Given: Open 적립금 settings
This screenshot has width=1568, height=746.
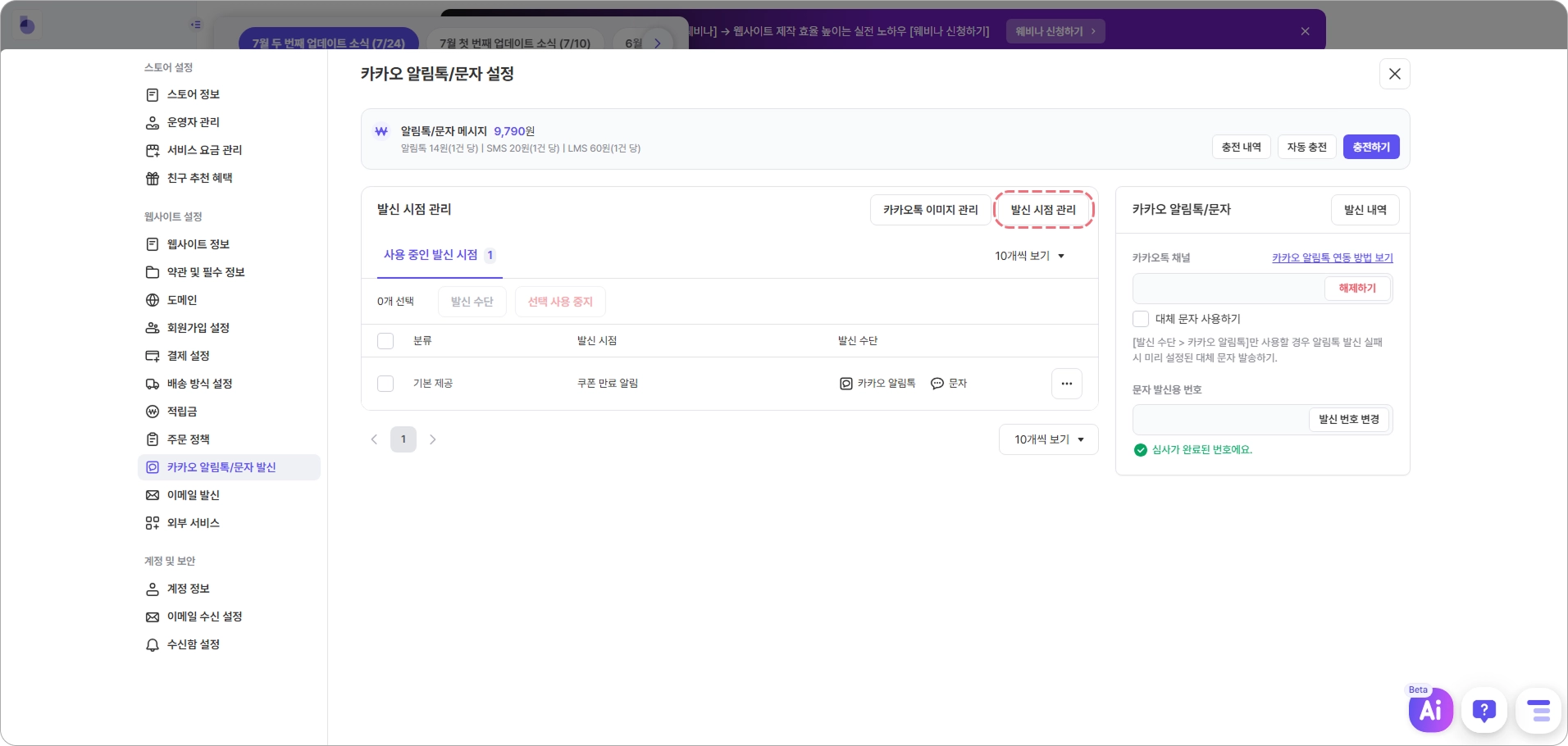Looking at the screenshot, I should point(229,412).
